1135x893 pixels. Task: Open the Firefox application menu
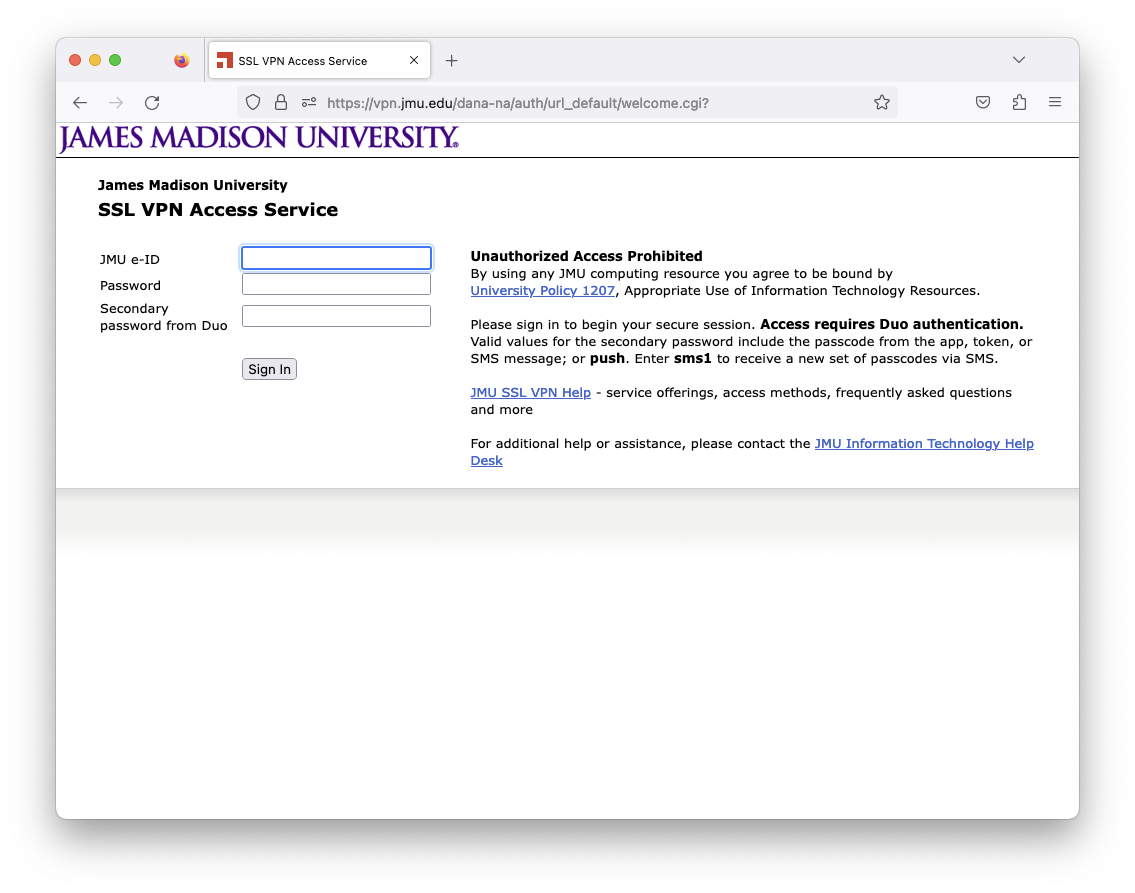(1055, 103)
